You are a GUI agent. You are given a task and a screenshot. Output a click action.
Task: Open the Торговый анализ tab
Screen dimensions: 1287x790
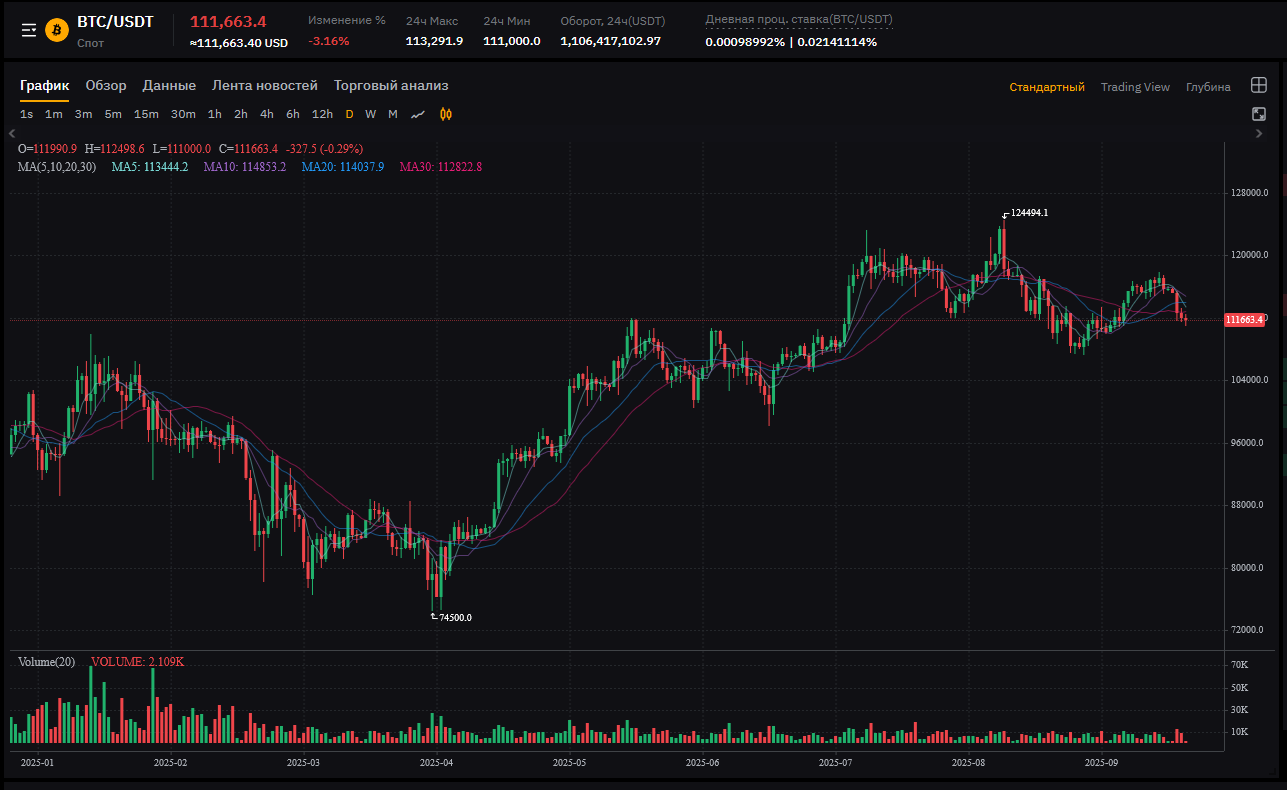point(391,86)
